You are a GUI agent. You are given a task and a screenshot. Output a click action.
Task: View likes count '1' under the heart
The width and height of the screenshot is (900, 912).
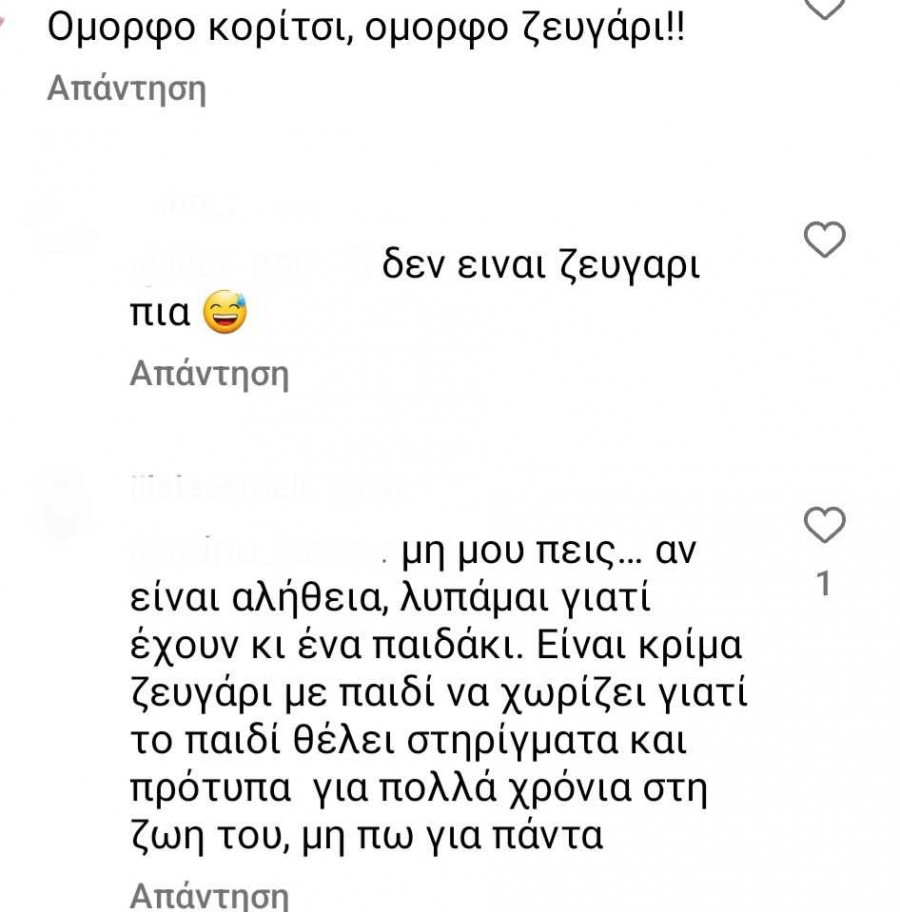825,584
